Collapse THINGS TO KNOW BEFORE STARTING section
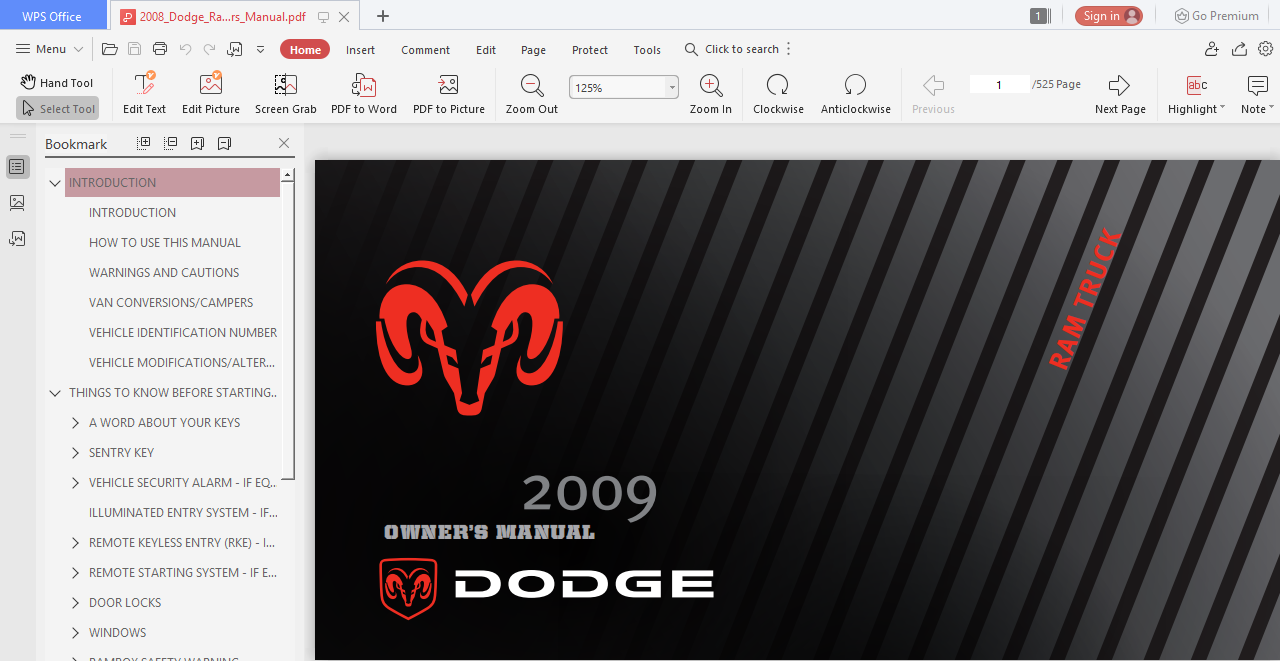1280x661 pixels. (x=55, y=393)
